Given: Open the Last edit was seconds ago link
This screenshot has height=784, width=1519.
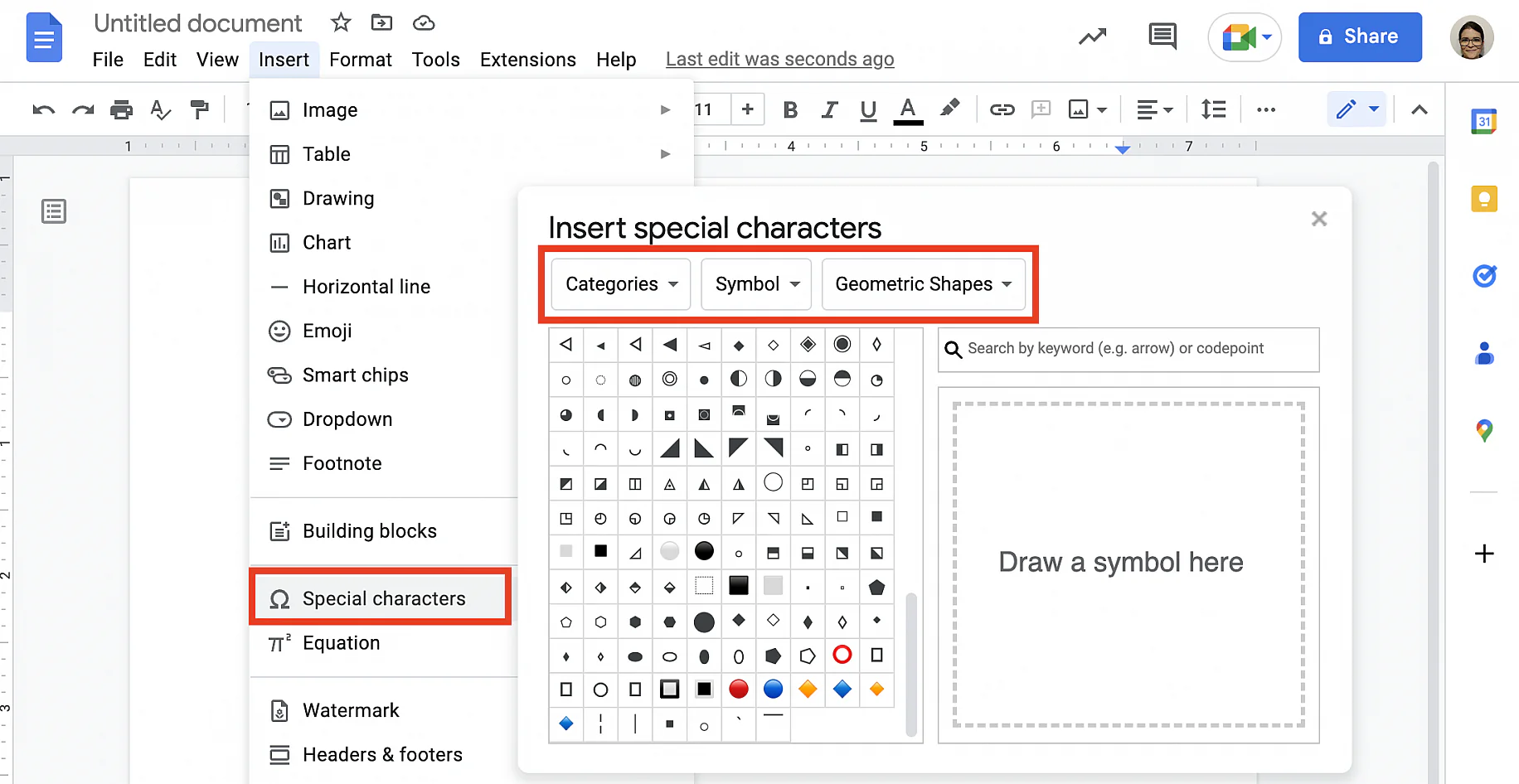Looking at the screenshot, I should pyautogui.click(x=779, y=60).
